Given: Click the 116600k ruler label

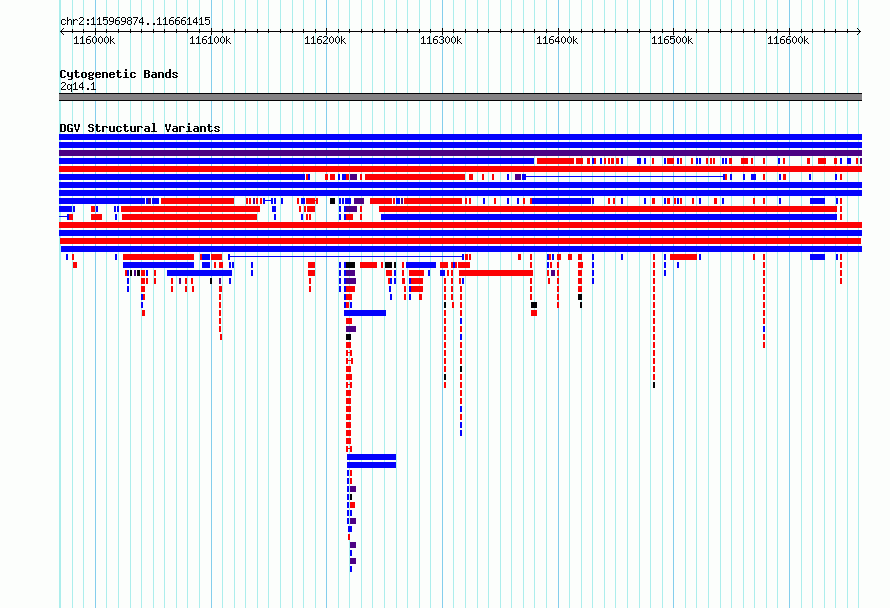Looking at the screenshot, I should point(788,40).
